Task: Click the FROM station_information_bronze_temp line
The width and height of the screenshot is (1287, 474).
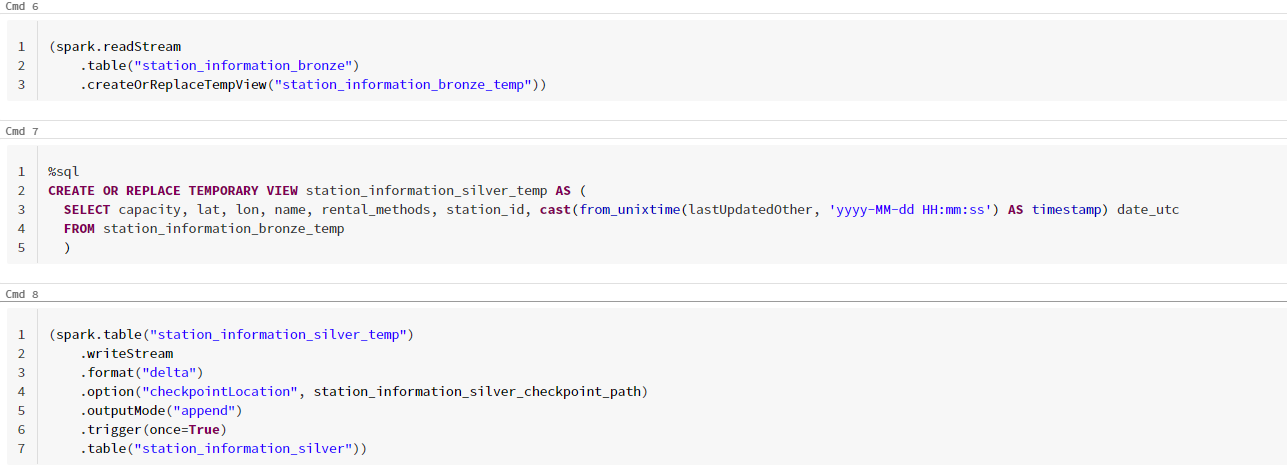Action: [x=203, y=228]
